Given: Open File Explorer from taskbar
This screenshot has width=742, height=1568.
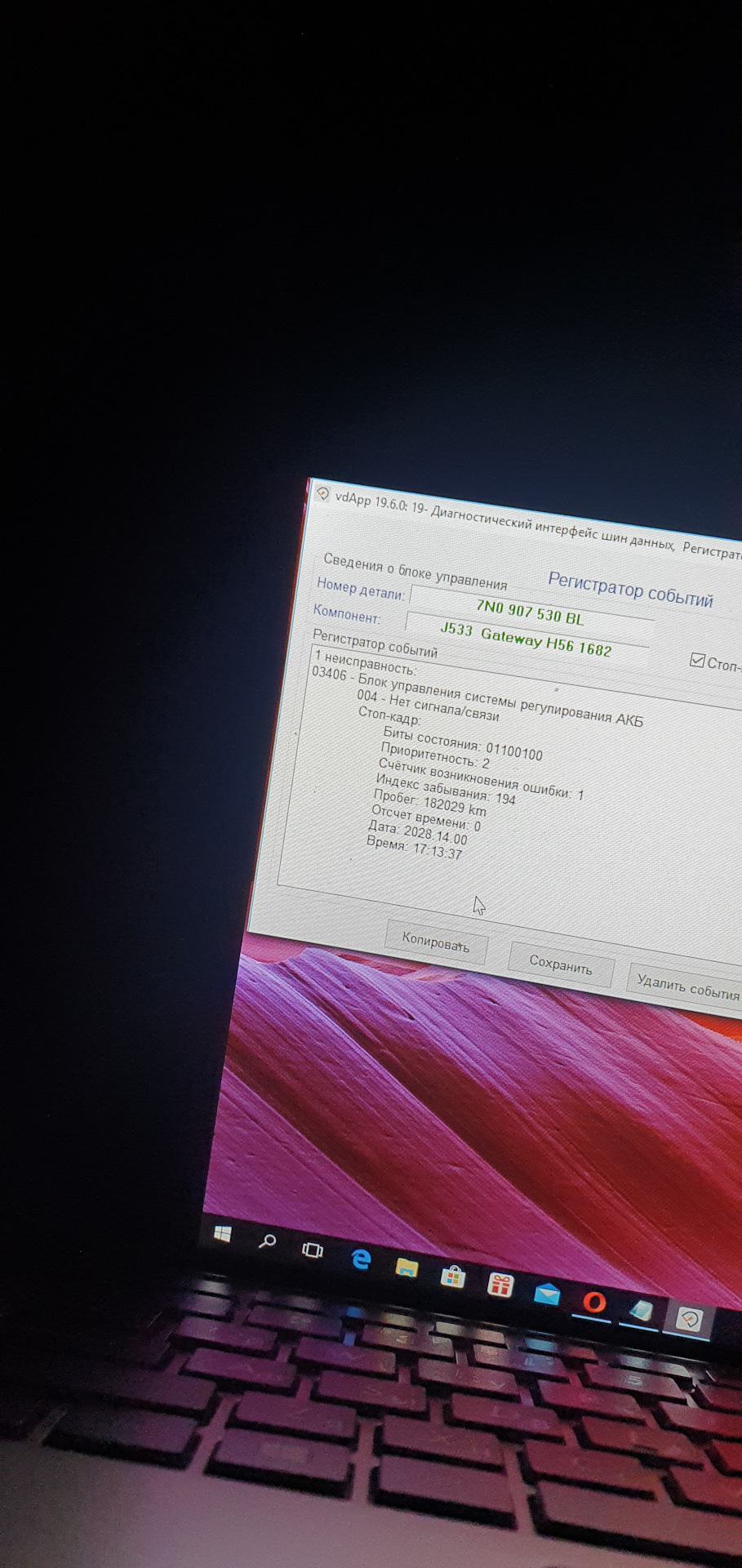Looking at the screenshot, I should pos(407,1267).
